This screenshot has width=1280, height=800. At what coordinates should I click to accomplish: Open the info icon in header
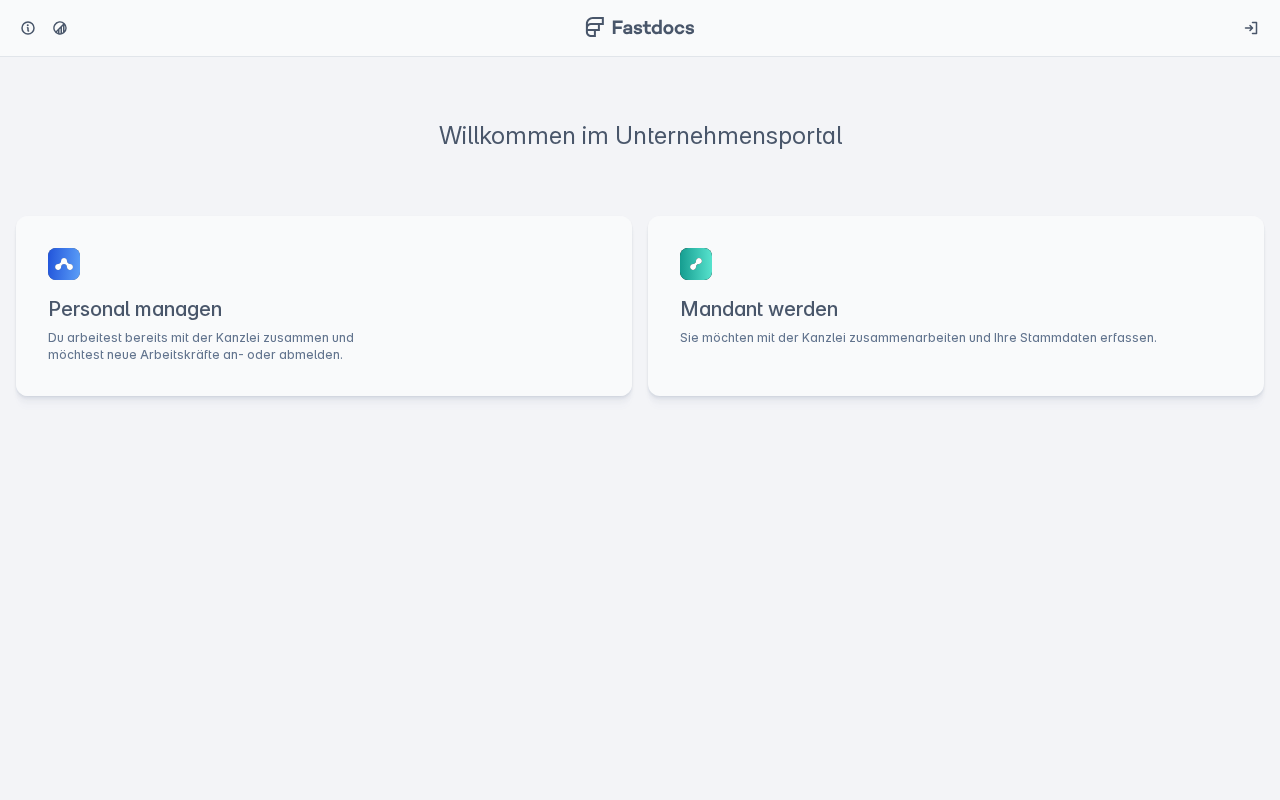coord(28,28)
